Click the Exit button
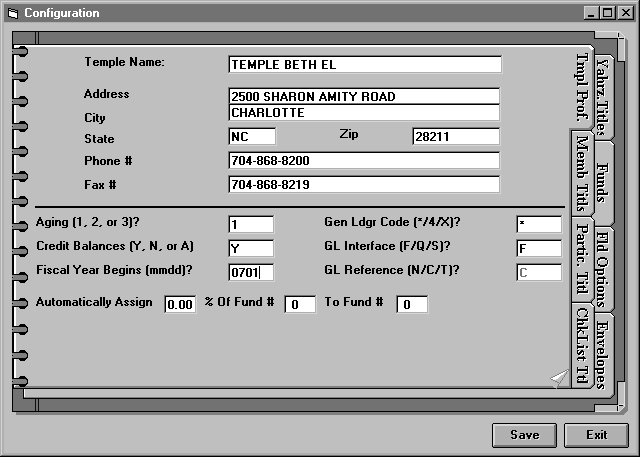Viewport: 640px width, 457px height. (x=596, y=435)
